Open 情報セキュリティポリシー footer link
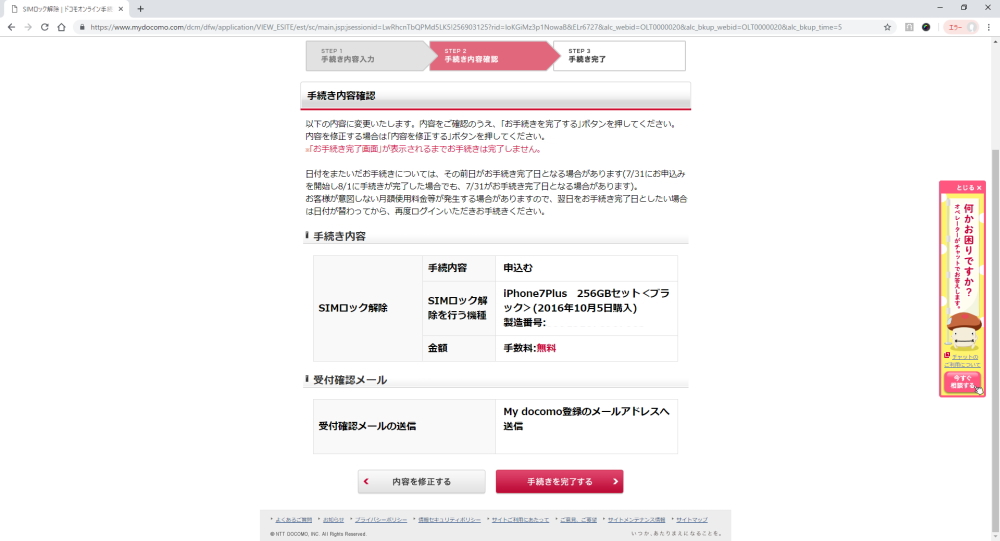1000x541 pixels. 449,520
